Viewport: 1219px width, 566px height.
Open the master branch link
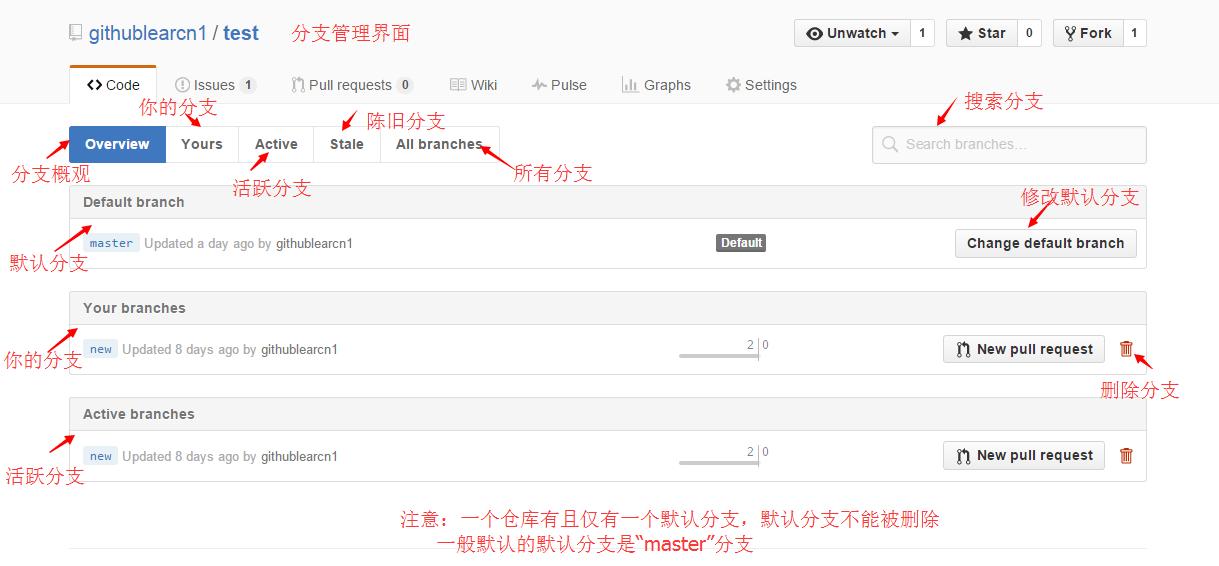[111, 243]
